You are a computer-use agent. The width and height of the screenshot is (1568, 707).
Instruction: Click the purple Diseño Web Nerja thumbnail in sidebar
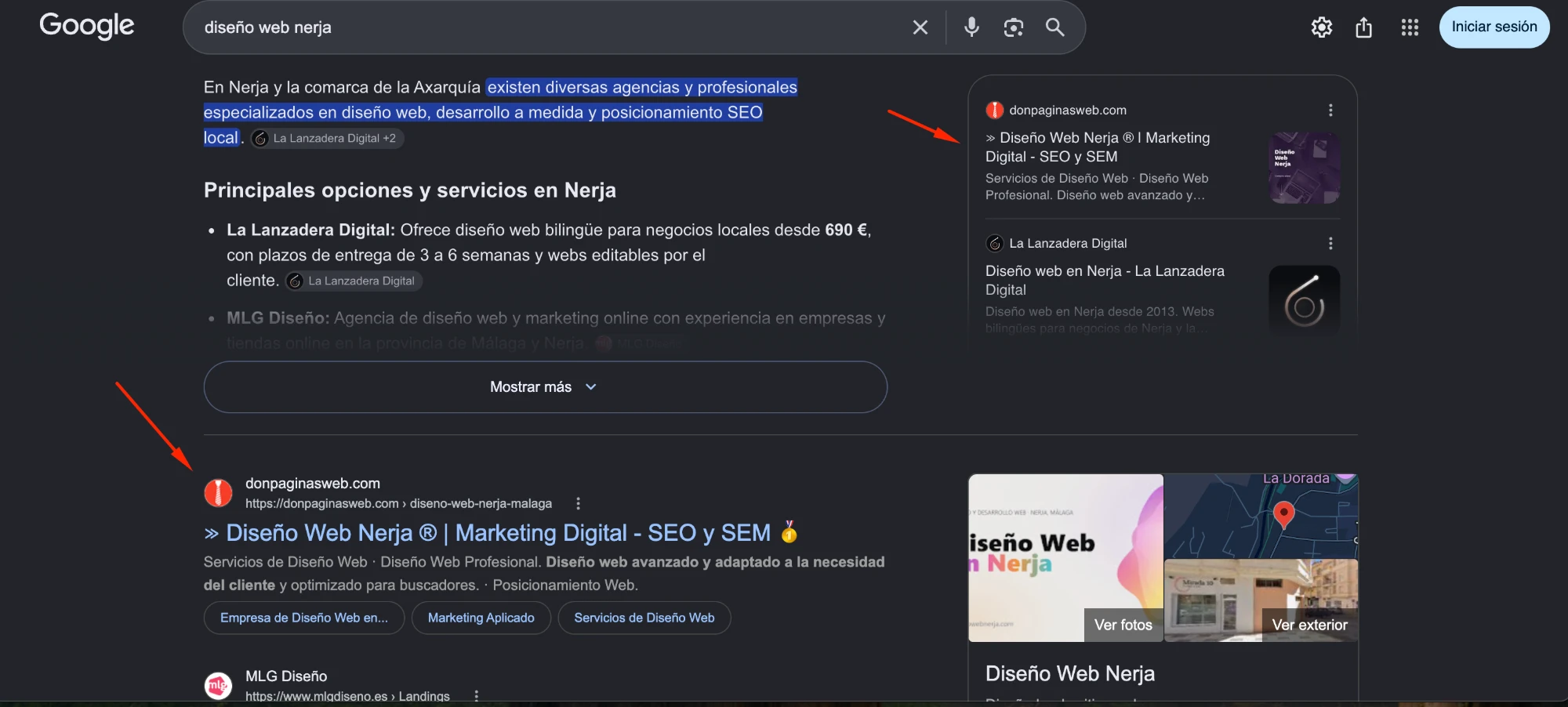tap(1305, 168)
